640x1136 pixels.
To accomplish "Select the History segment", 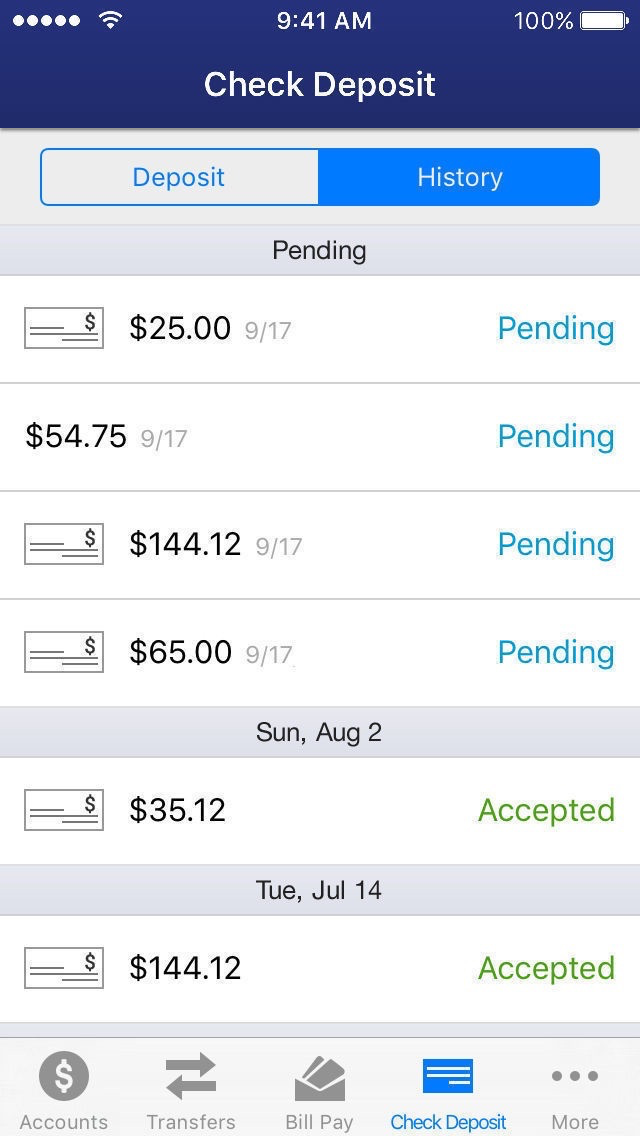I will (x=460, y=178).
